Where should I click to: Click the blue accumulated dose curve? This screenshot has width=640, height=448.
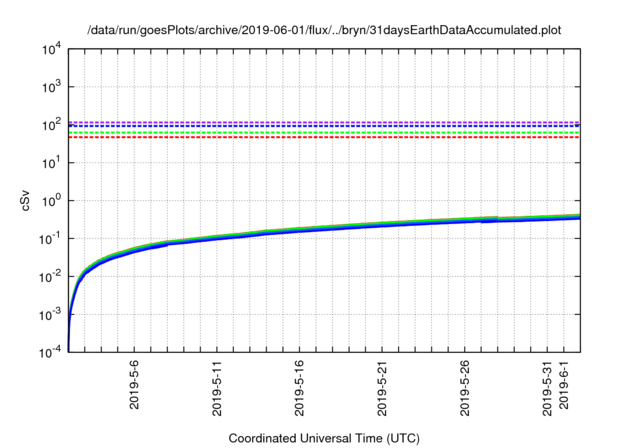tap(324, 230)
